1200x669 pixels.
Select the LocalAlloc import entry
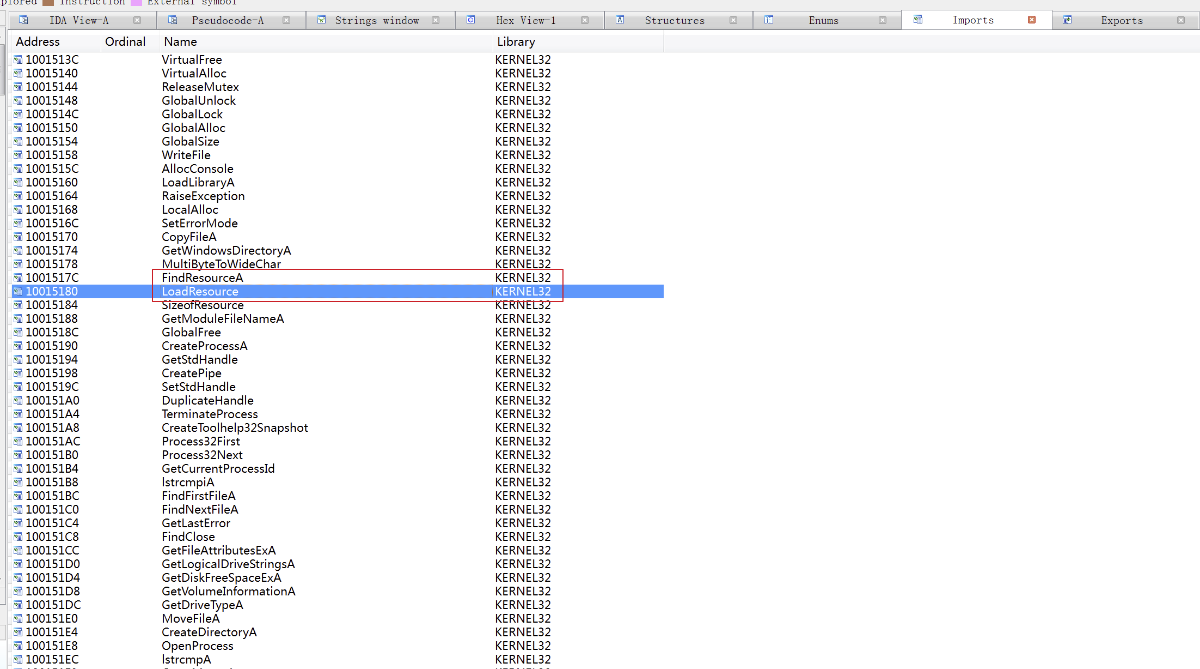(190, 210)
